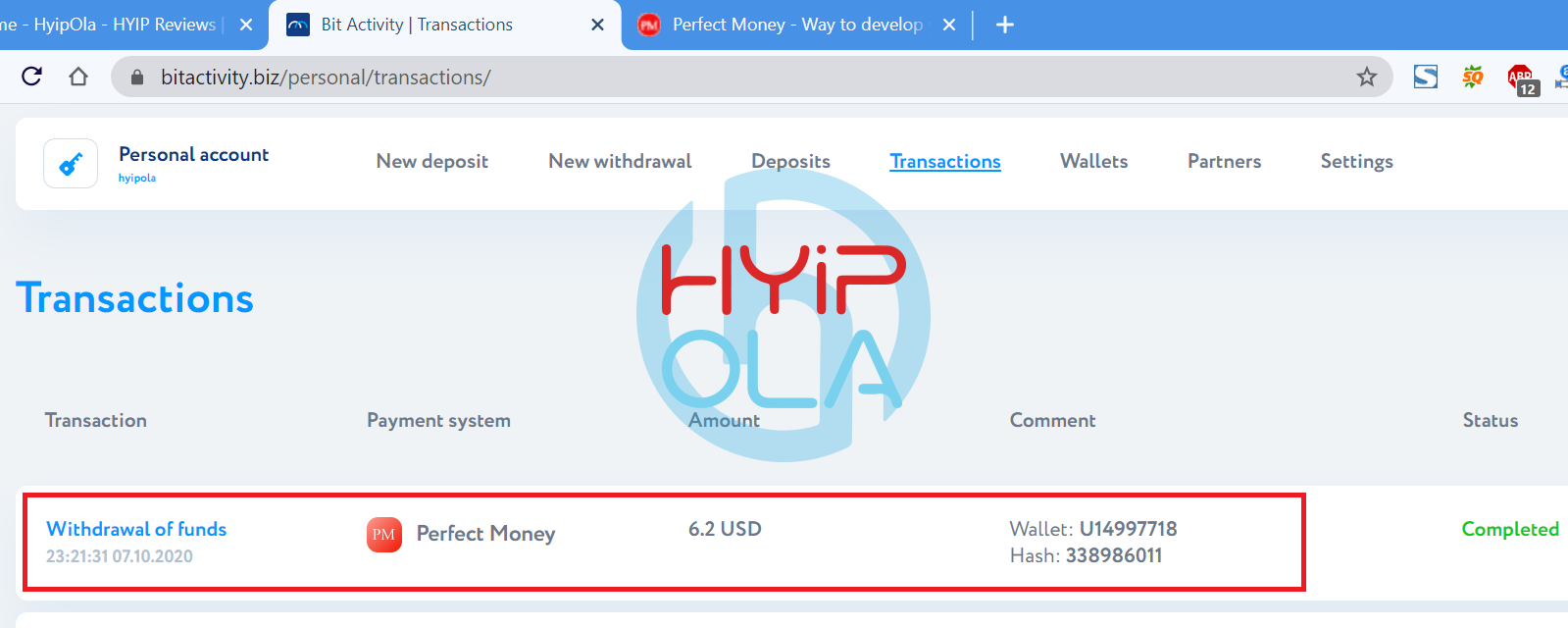Image resolution: width=1568 pixels, height=628 pixels.
Task: Reload the page with the refresh icon
Action: click(31, 77)
